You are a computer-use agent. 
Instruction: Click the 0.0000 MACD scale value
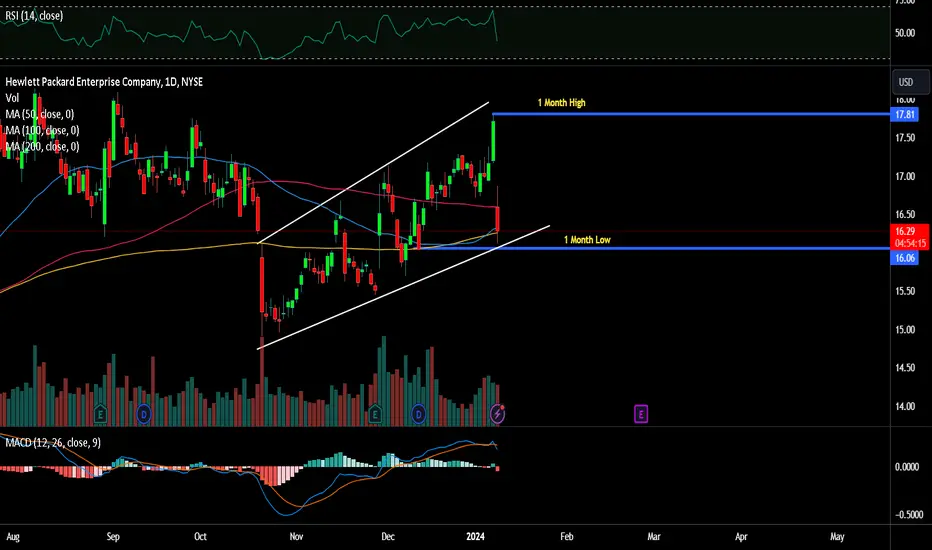pyautogui.click(x=907, y=467)
